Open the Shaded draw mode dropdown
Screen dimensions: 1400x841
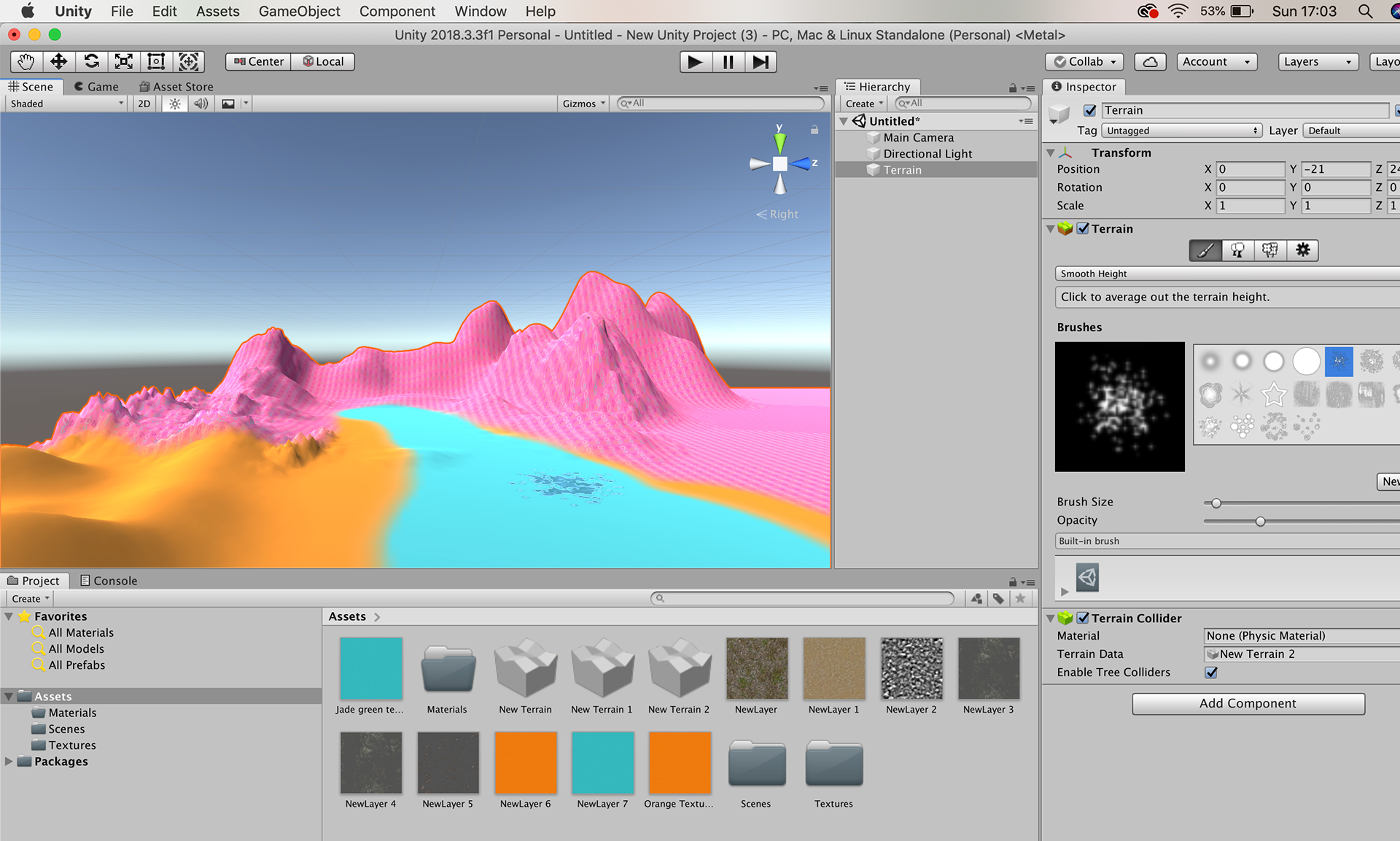(66, 104)
